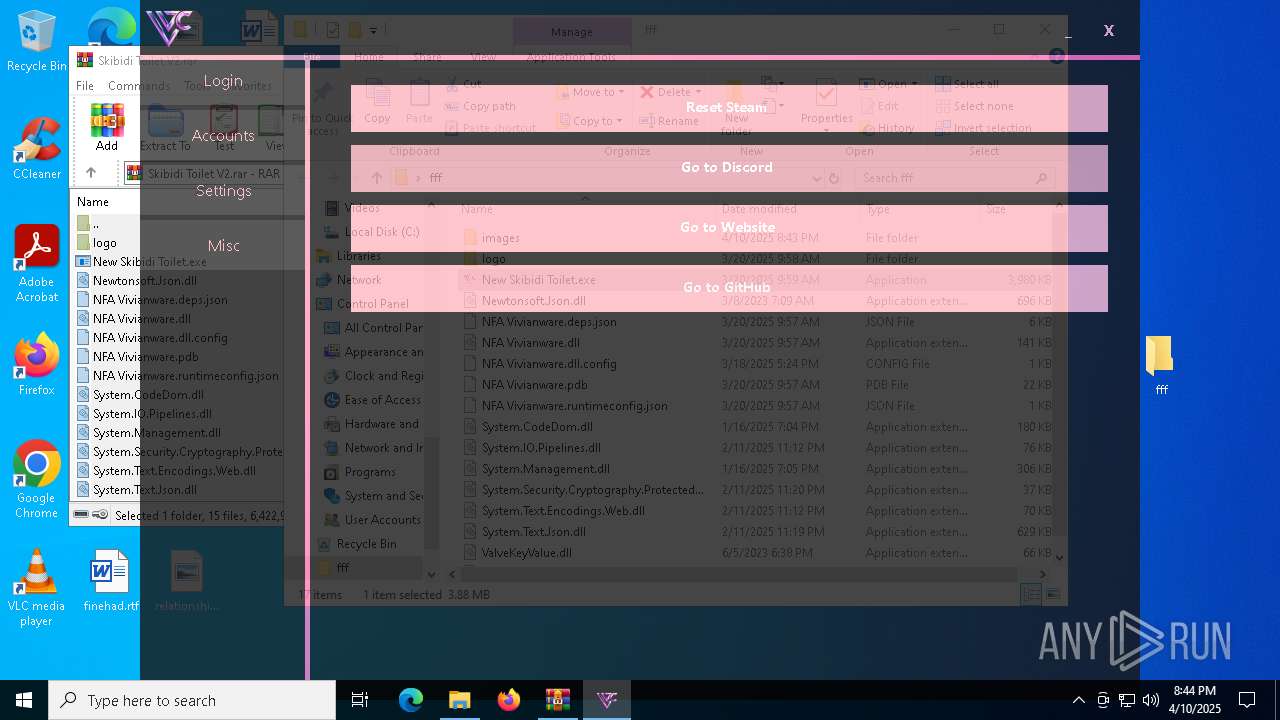Click the taskbar search box

click(192, 700)
